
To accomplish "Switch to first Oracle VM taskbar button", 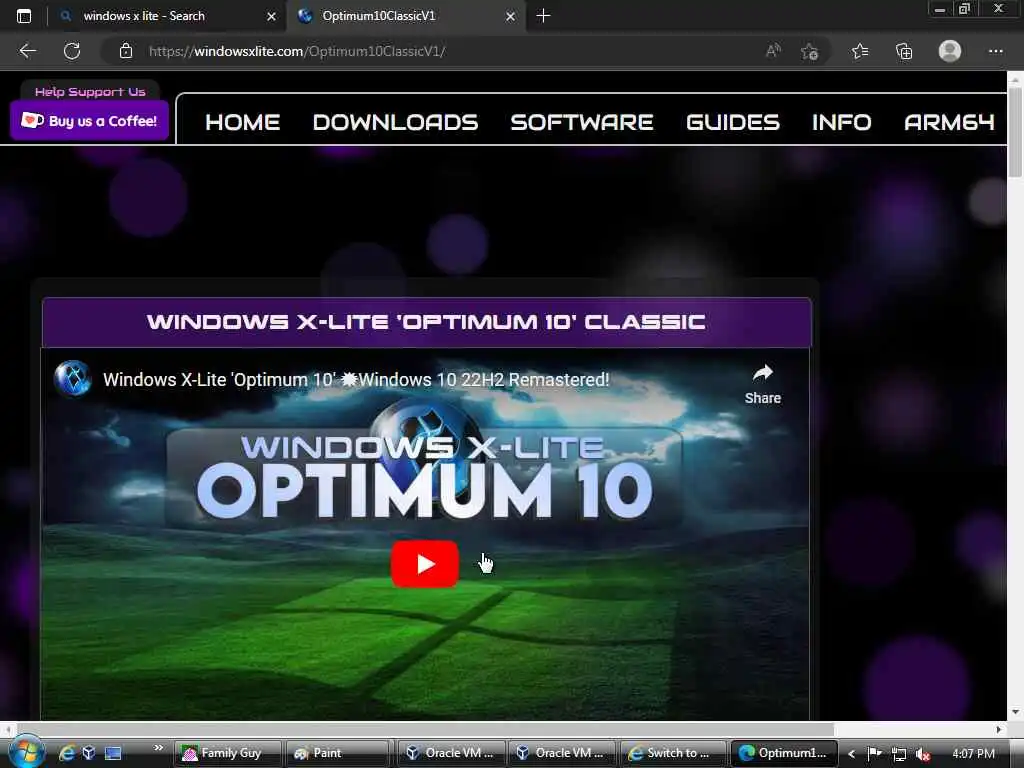I will click(x=451, y=753).
